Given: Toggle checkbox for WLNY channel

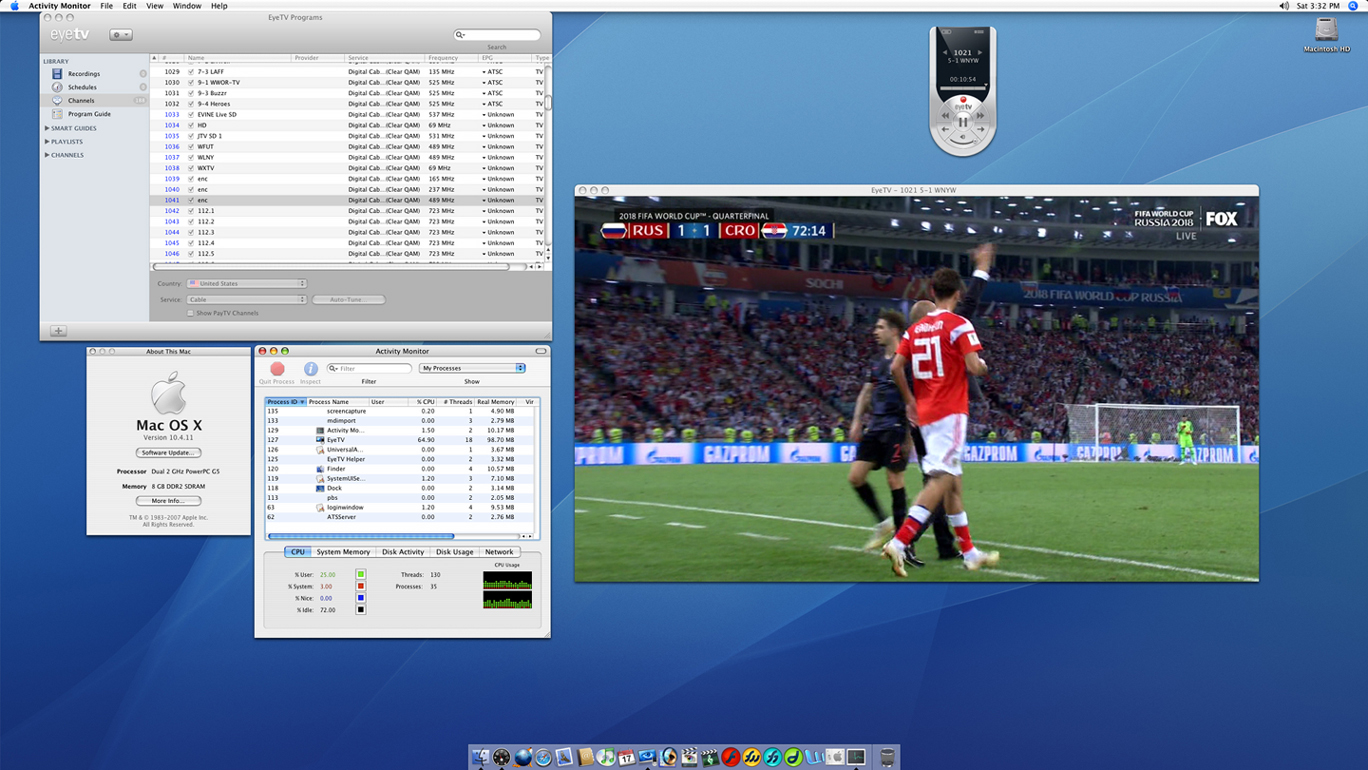Looking at the screenshot, I should point(191,157).
